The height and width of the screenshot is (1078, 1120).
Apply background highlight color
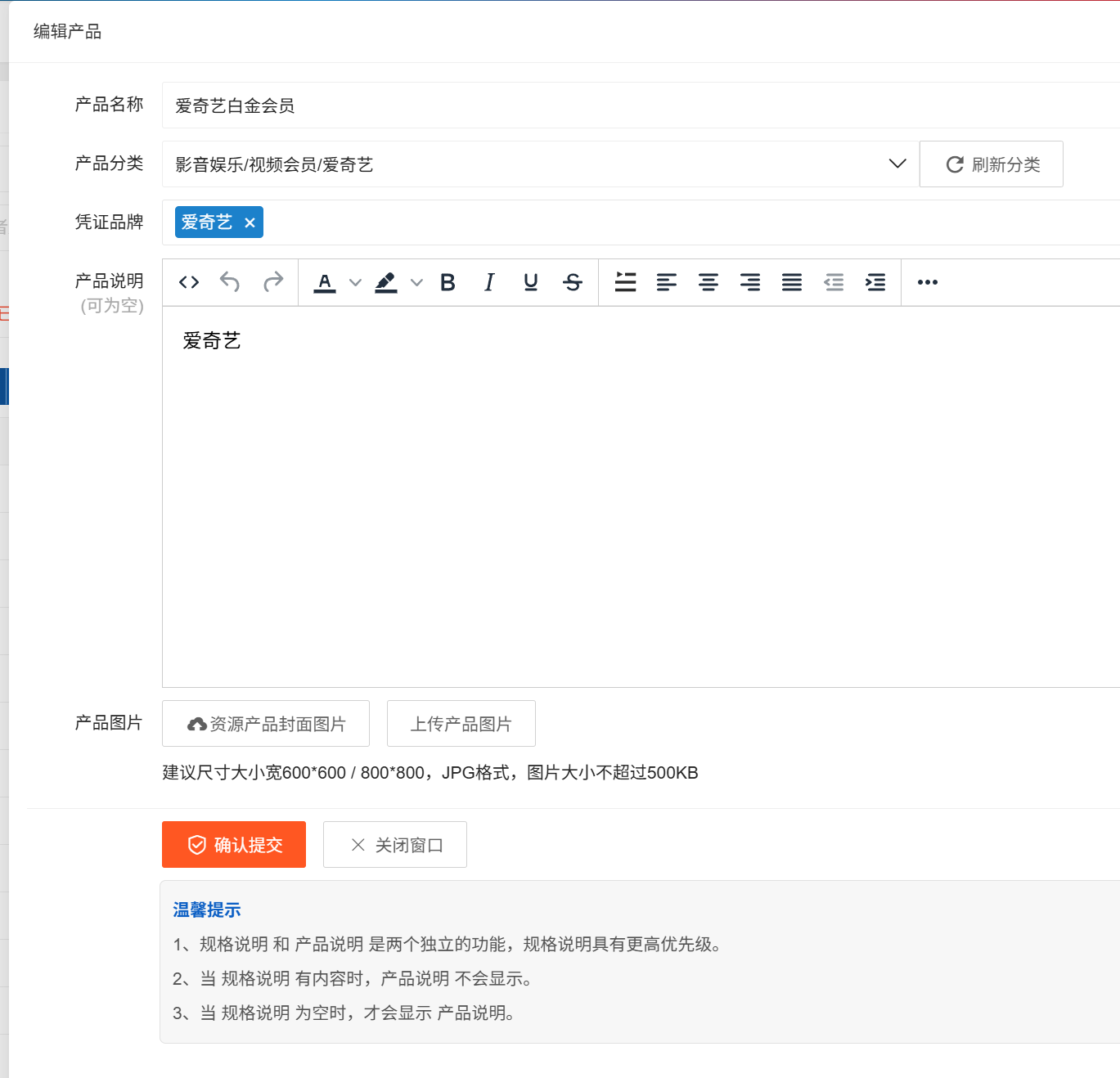tap(386, 283)
